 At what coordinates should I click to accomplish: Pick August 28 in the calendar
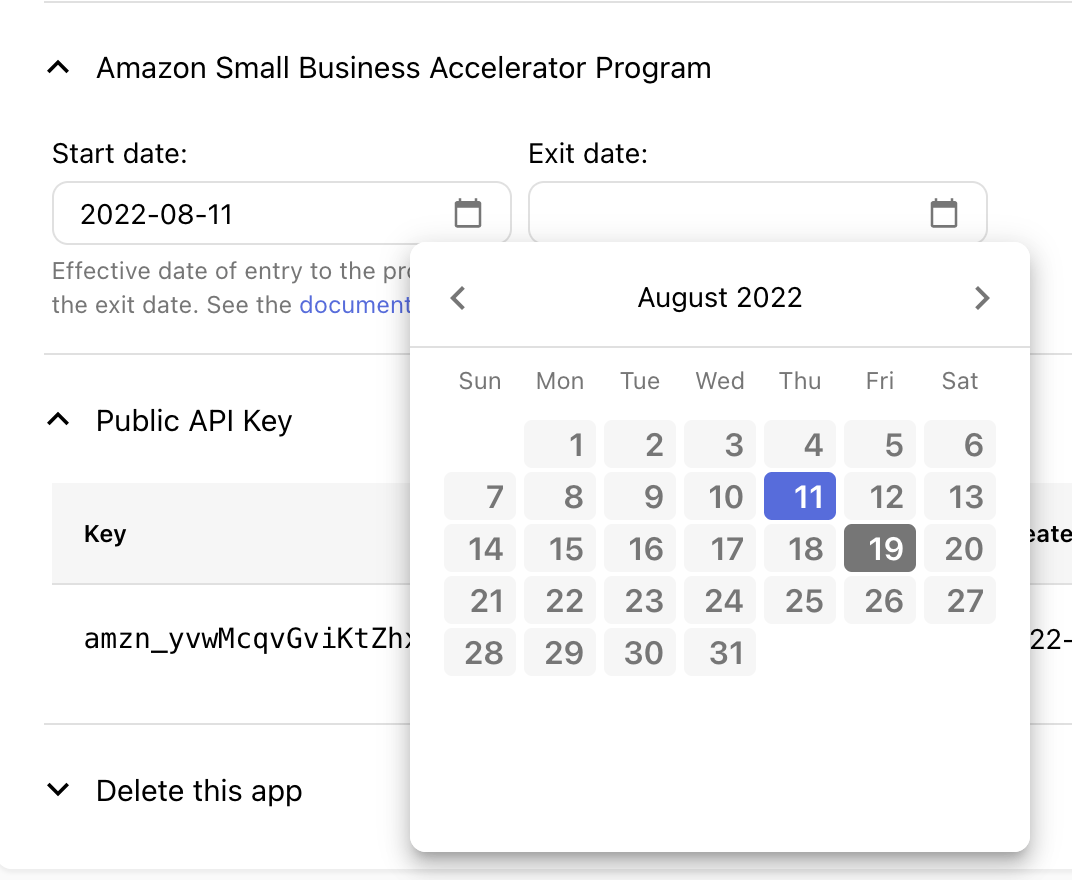pos(480,653)
